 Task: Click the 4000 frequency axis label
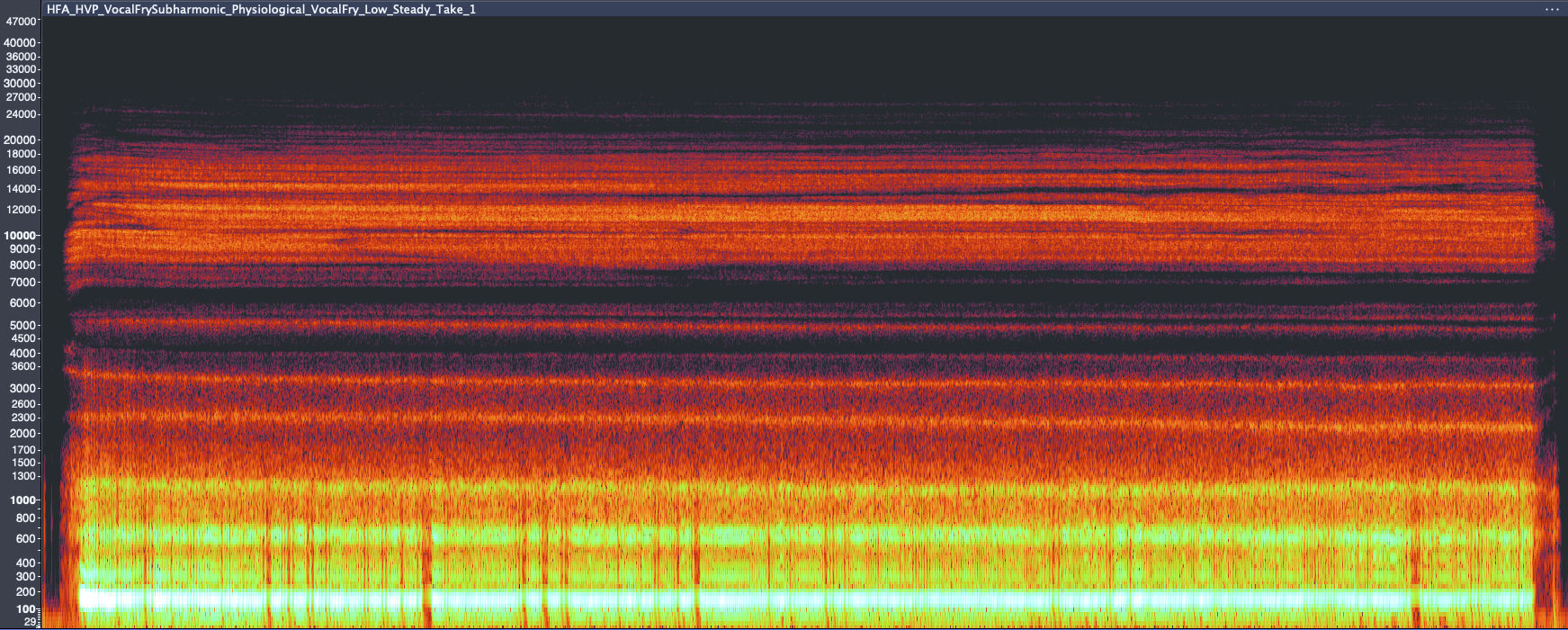(x=23, y=355)
